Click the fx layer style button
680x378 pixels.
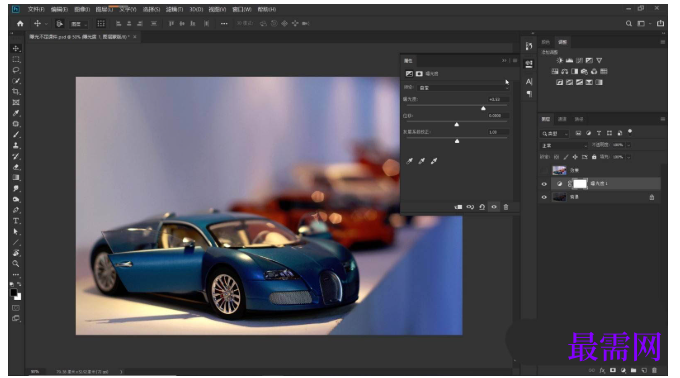coord(602,371)
